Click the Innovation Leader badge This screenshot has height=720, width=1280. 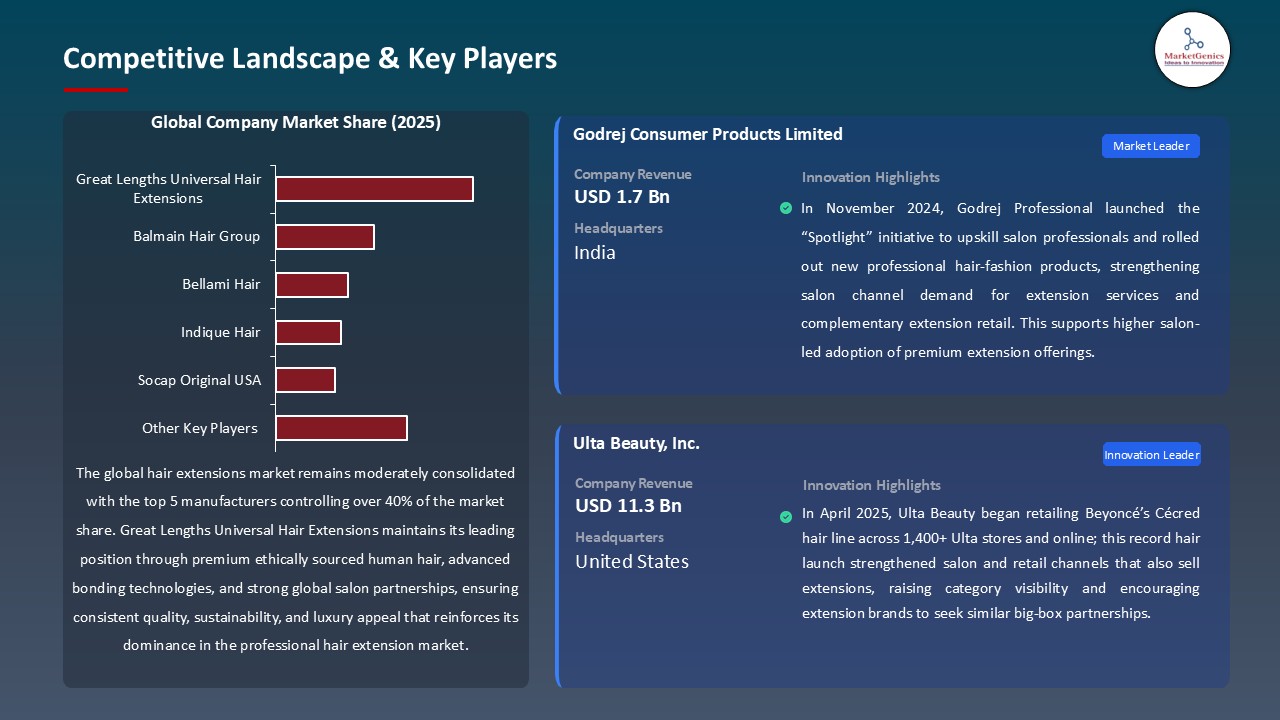1151,454
